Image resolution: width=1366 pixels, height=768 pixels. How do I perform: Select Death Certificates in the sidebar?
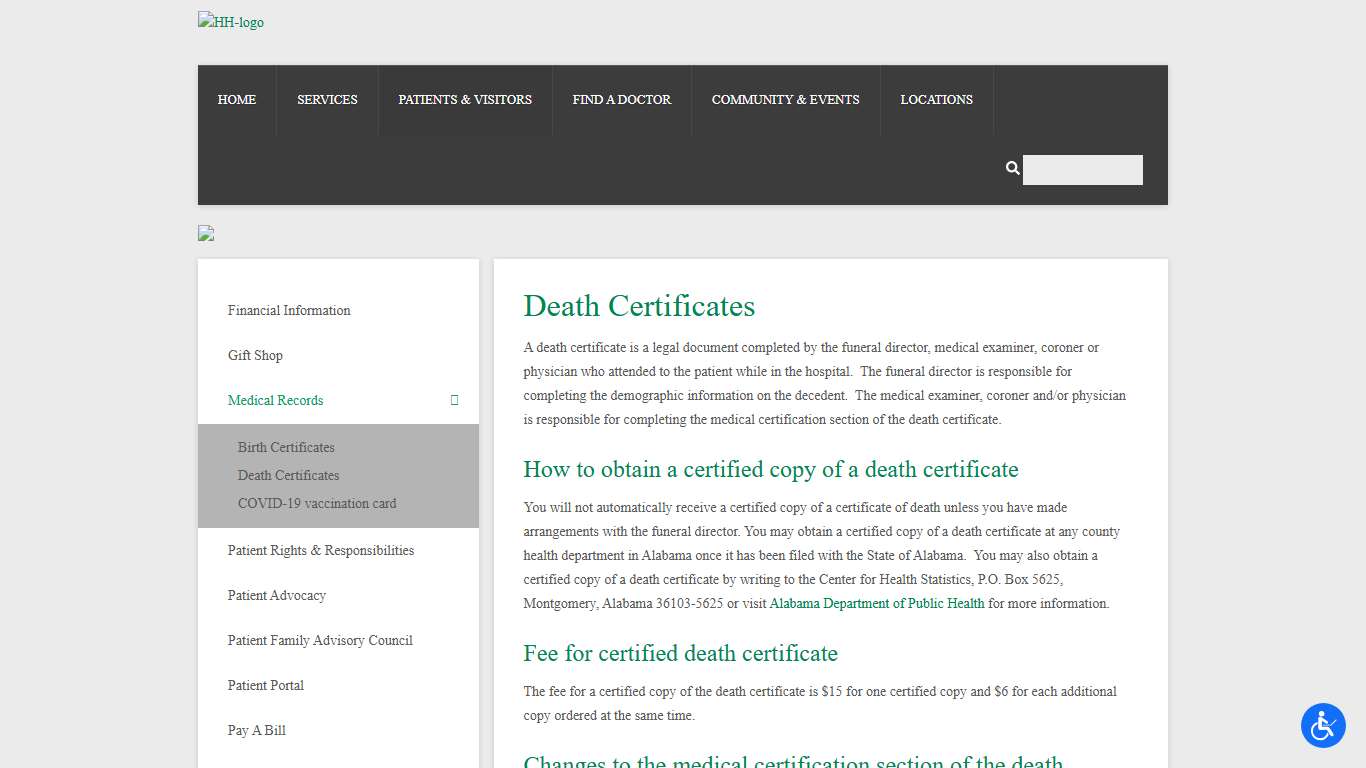pyautogui.click(x=288, y=475)
